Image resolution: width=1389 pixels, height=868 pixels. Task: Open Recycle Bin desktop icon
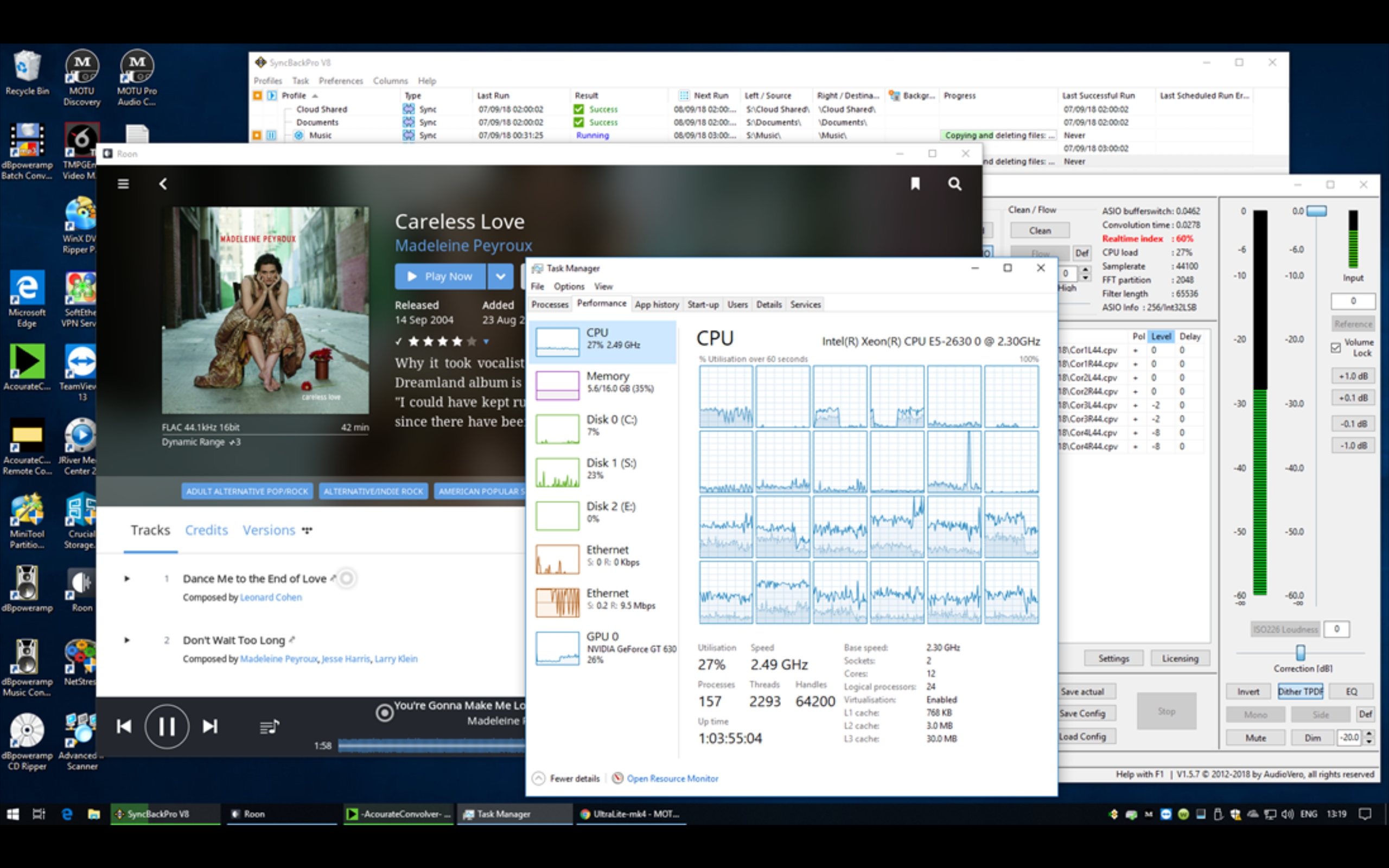(x=27, y=72)
